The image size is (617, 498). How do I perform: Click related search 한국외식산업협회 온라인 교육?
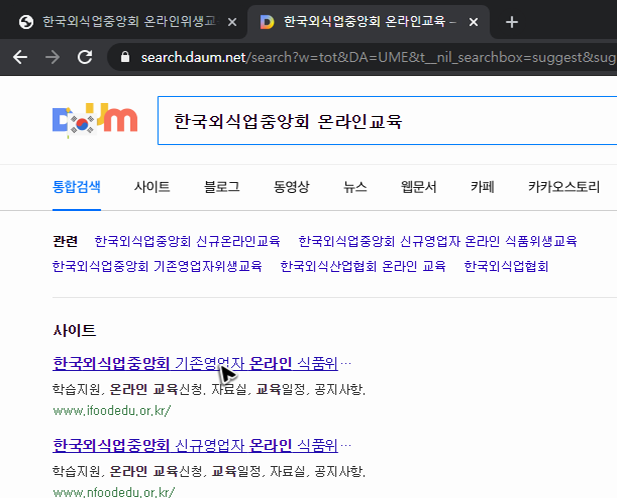(363, 266)
